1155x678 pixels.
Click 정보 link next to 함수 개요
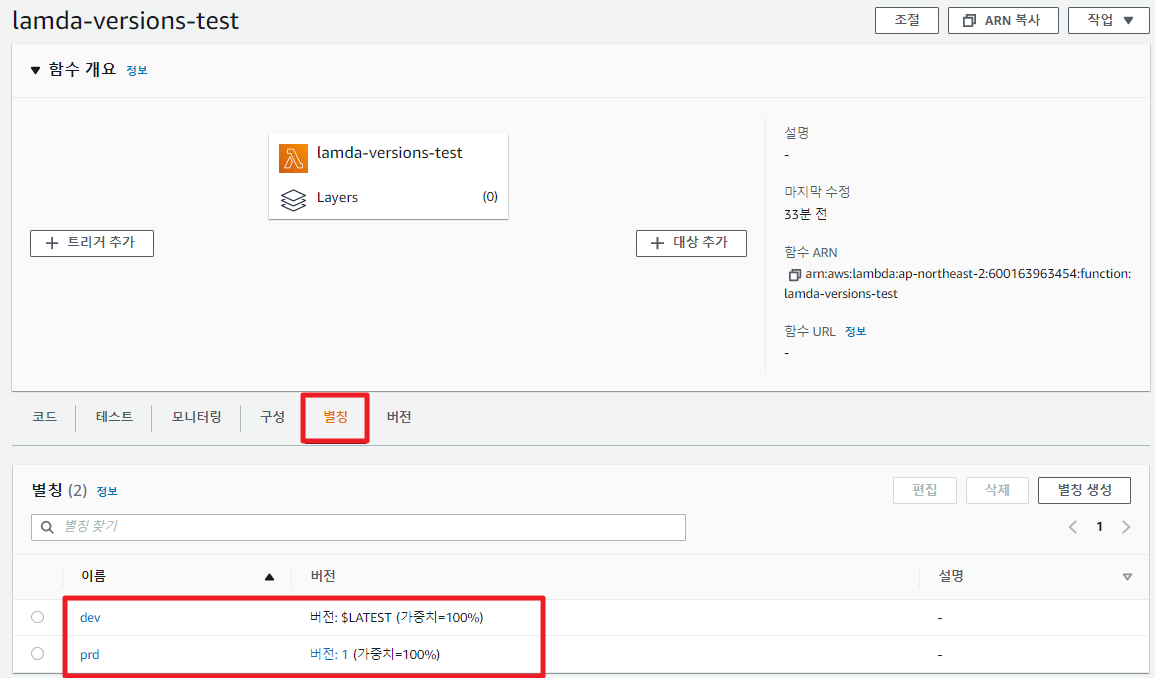[137, 71]
